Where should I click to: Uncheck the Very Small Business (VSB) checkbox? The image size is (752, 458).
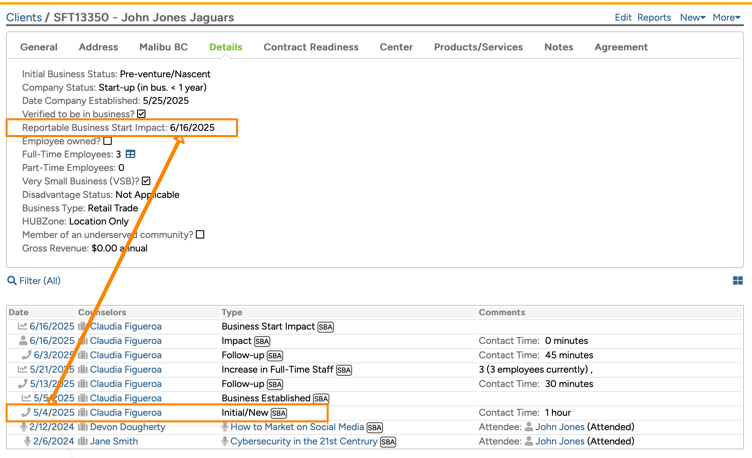tap(146, 181)
